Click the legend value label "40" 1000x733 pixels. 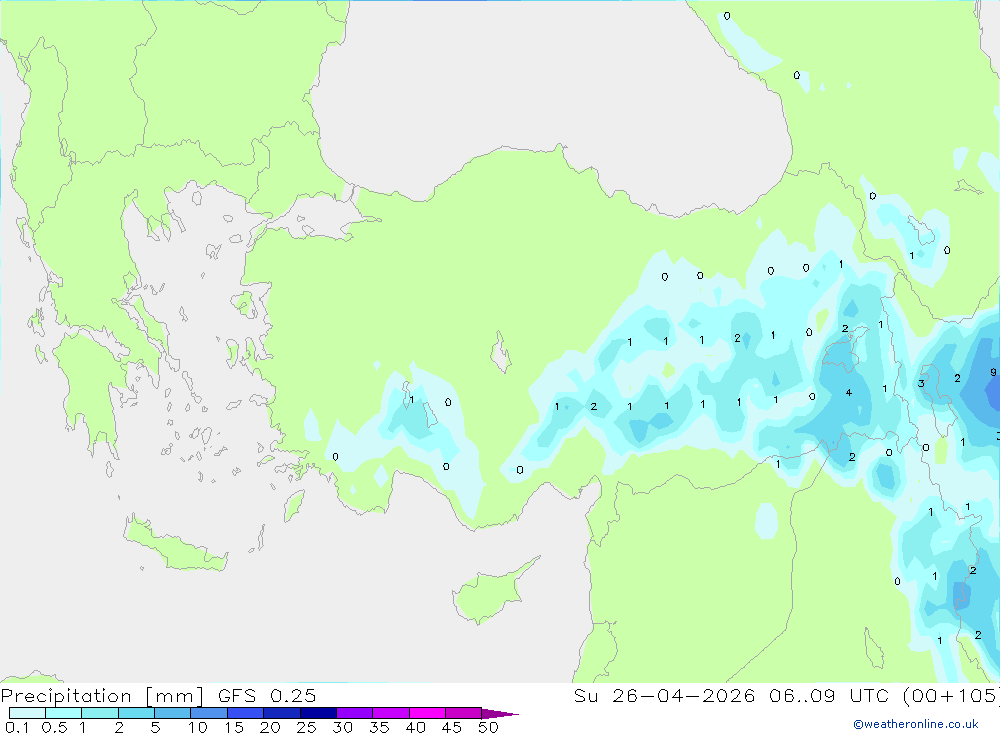pos(415,727)
